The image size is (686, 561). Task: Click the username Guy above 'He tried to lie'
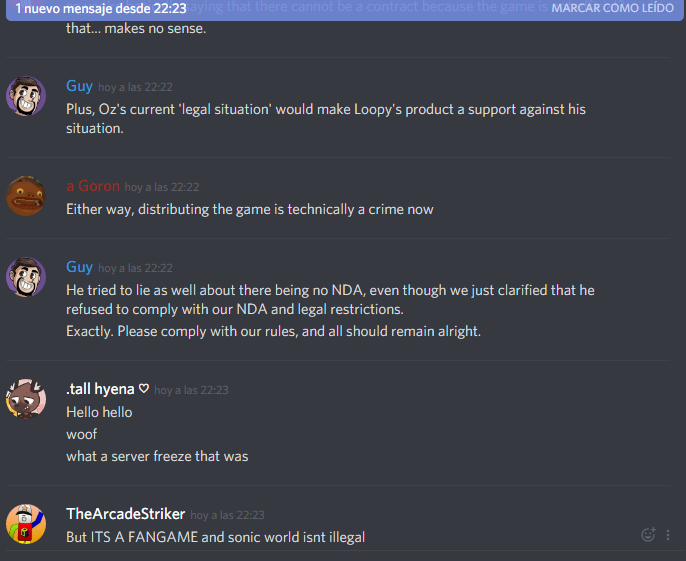79,266
